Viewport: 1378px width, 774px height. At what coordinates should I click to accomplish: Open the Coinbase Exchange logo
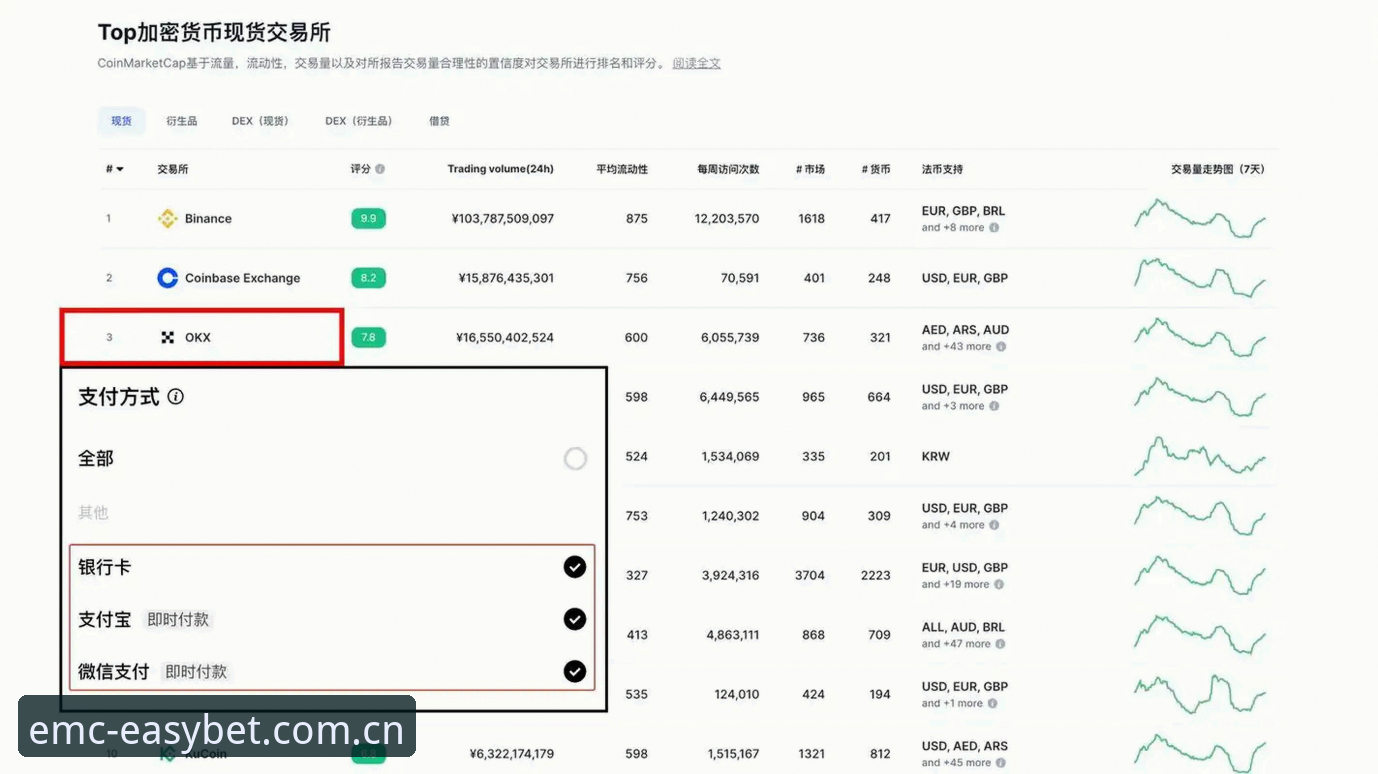pyautogui.click(x=168, y=278)
